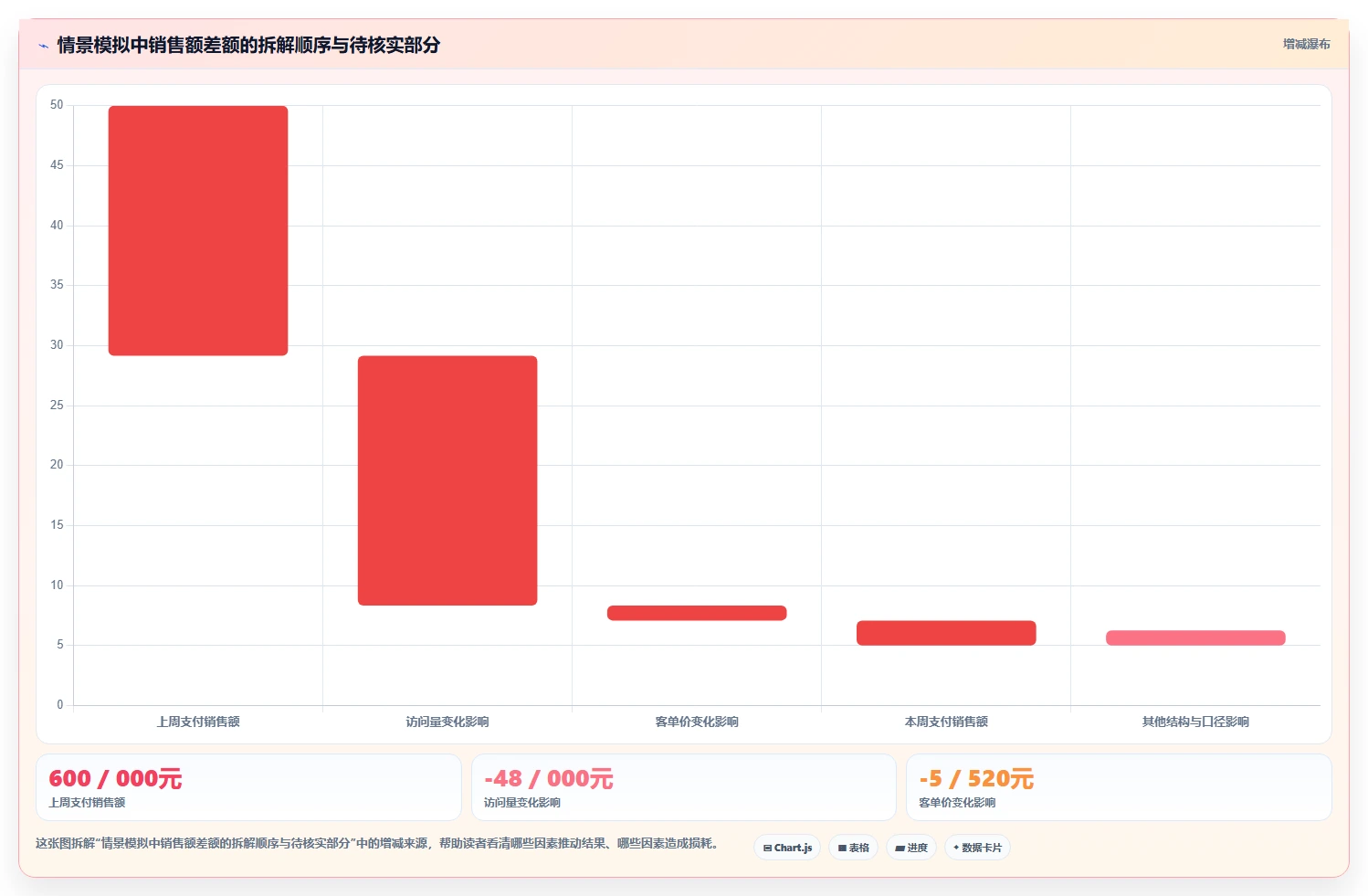Click the lightning icon beside the chart title
This screenshot has width=1368, height=896.
click(43, 46)
